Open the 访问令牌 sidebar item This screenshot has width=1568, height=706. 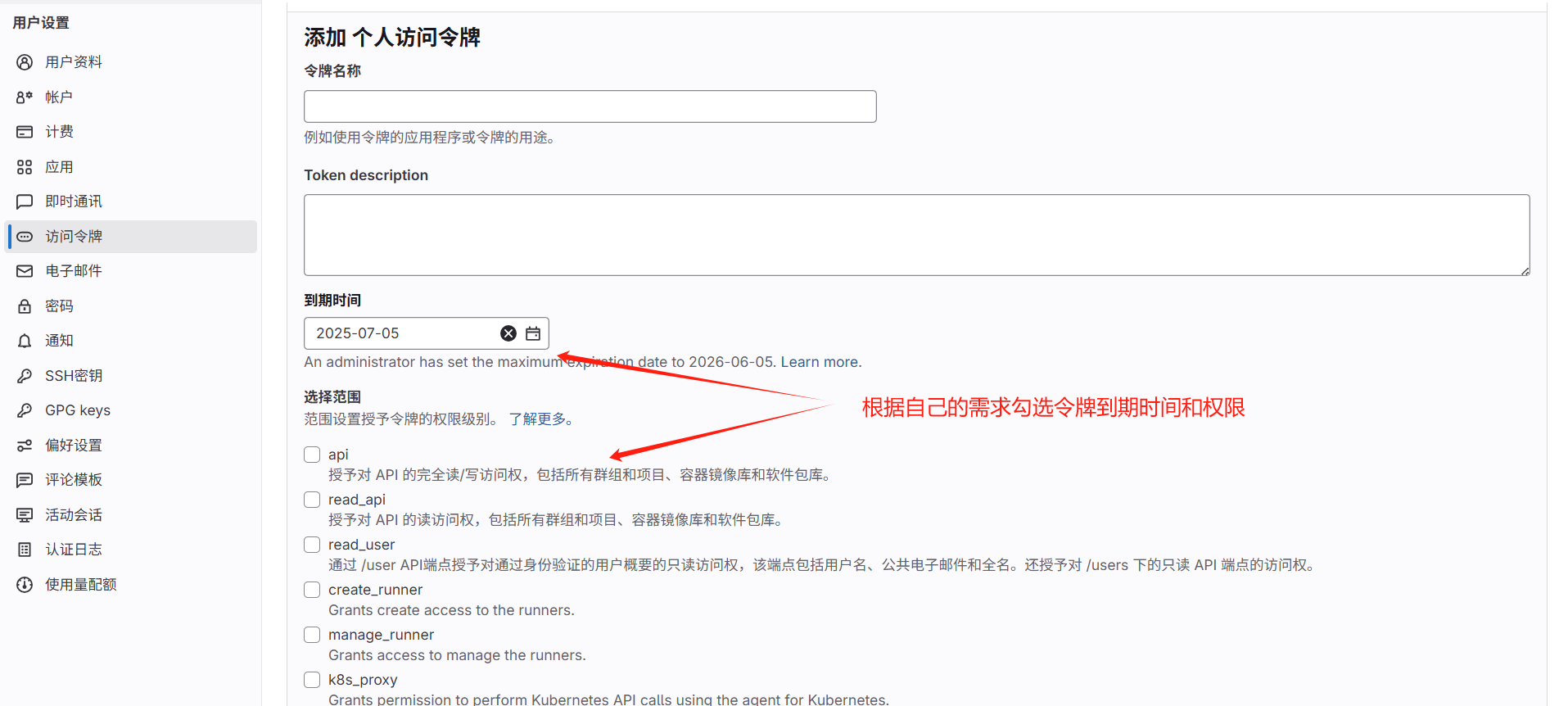[131, 237]
